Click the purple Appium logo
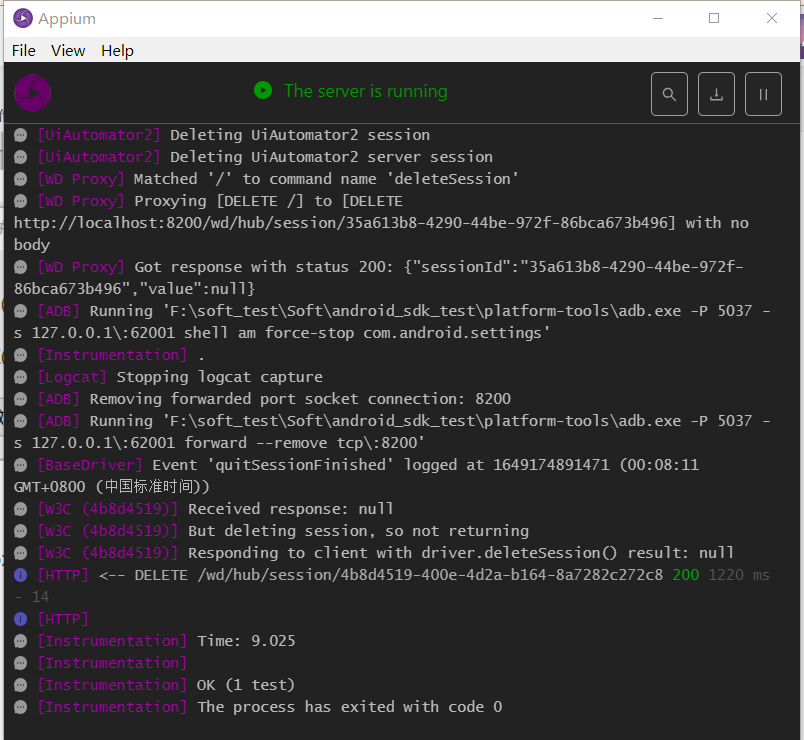The height and width of the screenshot is (740, 804). pos(32,93)
